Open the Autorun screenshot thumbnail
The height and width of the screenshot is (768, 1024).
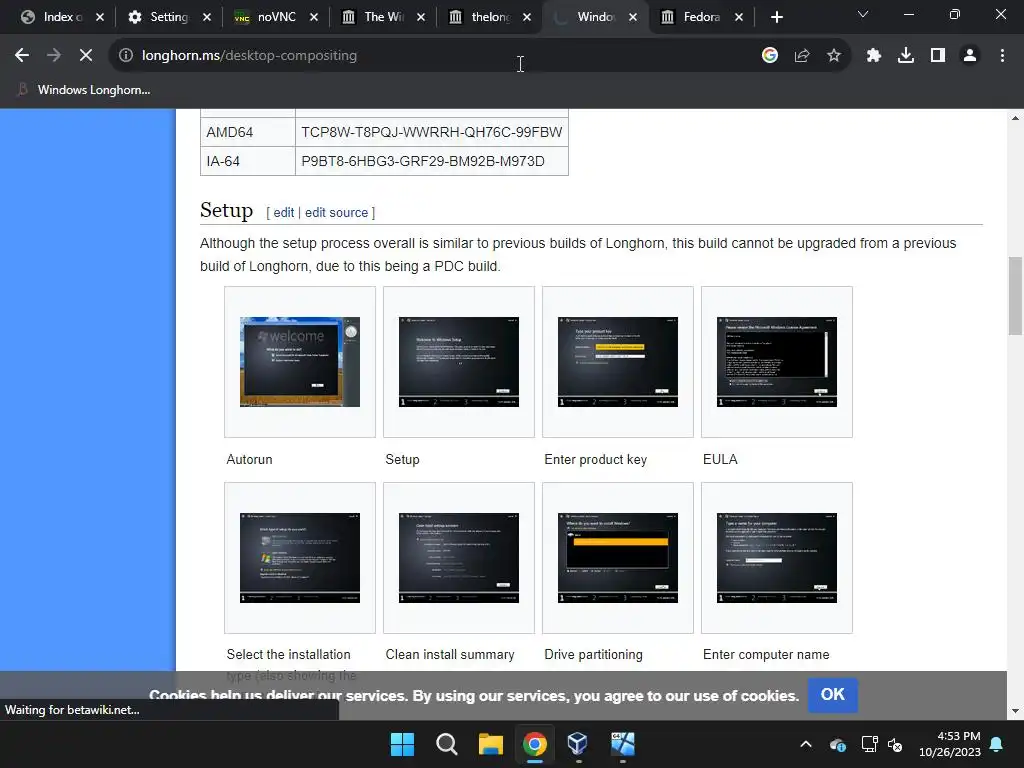pyautogui.click(x=300, y=362)
